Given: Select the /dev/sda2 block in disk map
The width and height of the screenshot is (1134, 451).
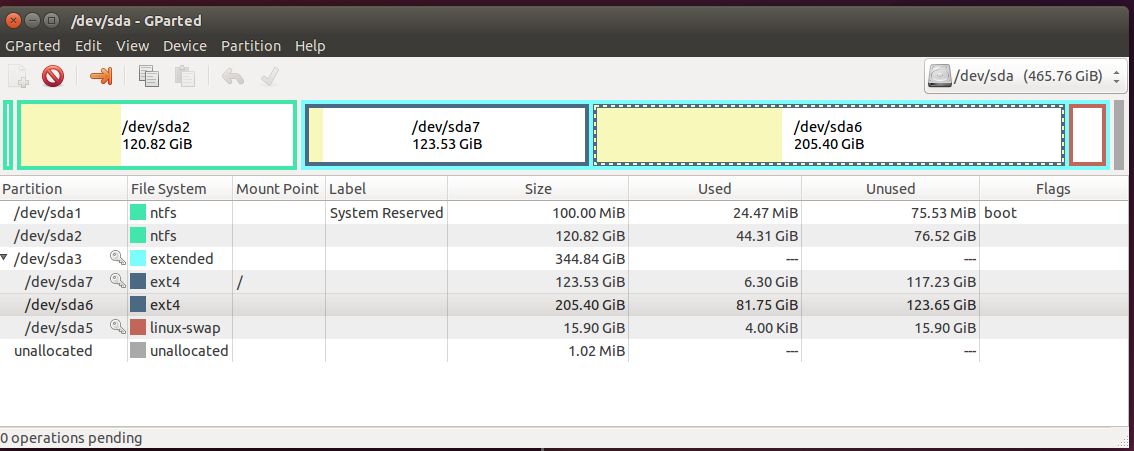Looking at the screenshot, I should pyautogui.click(x=157, y=135).
